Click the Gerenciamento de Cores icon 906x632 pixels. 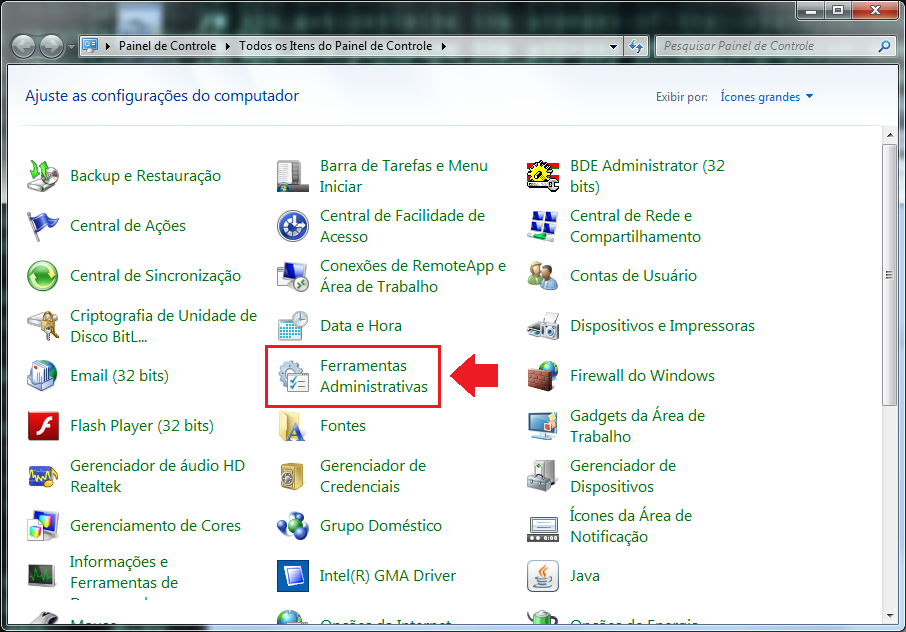[43, 526]
